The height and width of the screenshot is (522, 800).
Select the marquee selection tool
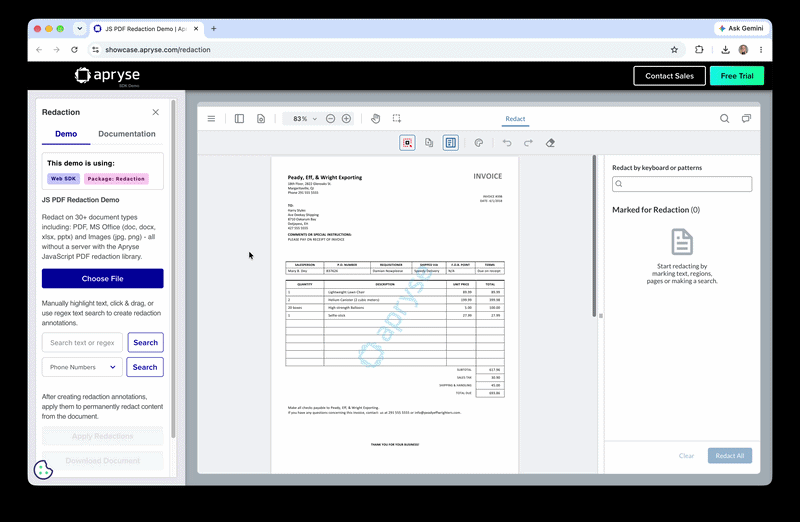pos(397,118)
